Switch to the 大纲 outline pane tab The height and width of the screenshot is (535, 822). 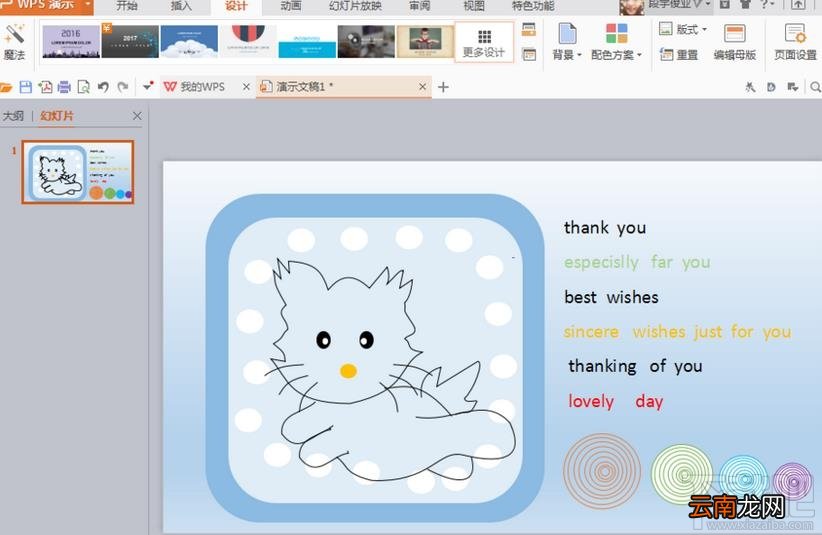(13, 116)
